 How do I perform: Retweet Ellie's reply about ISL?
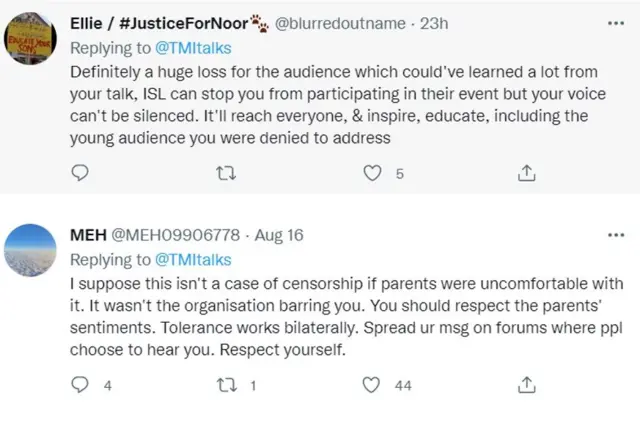[226, 173]
